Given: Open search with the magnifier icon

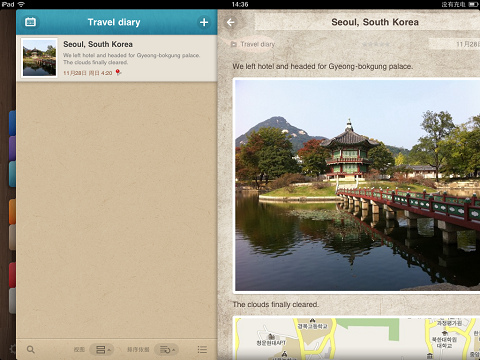Looking at the screenshot, I should coord(31,349).
